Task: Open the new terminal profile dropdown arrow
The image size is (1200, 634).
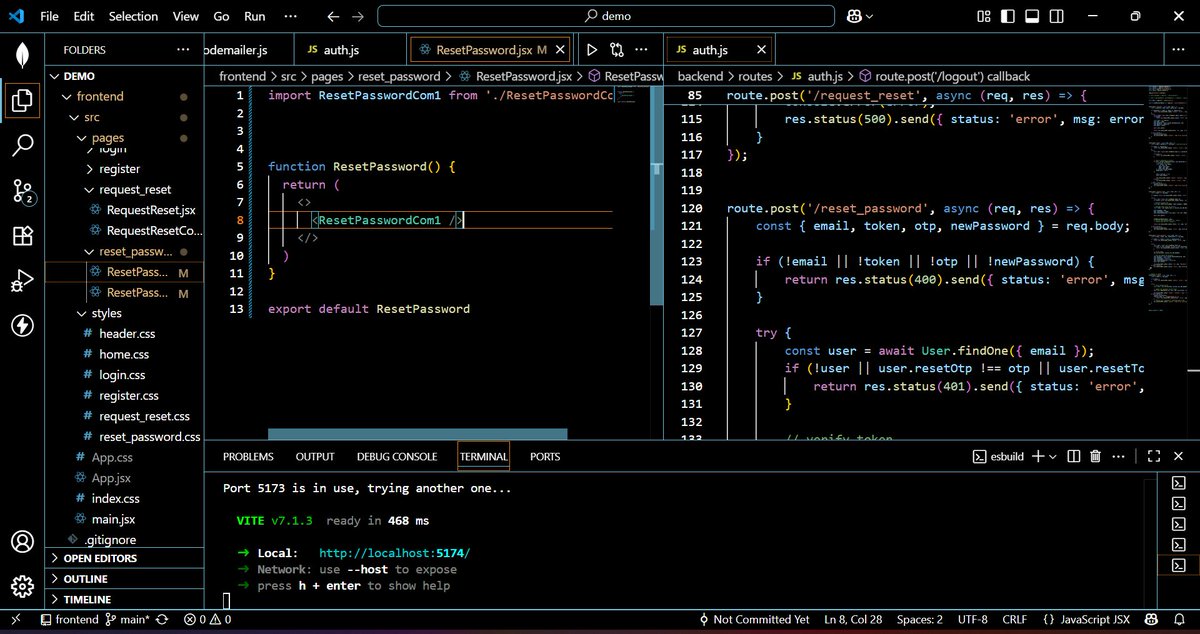Action: (x=1052, y=456)
